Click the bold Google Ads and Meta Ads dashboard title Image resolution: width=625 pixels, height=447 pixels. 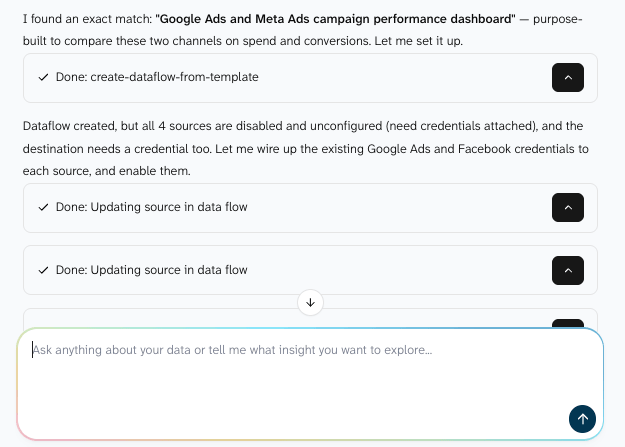(335, 19)
